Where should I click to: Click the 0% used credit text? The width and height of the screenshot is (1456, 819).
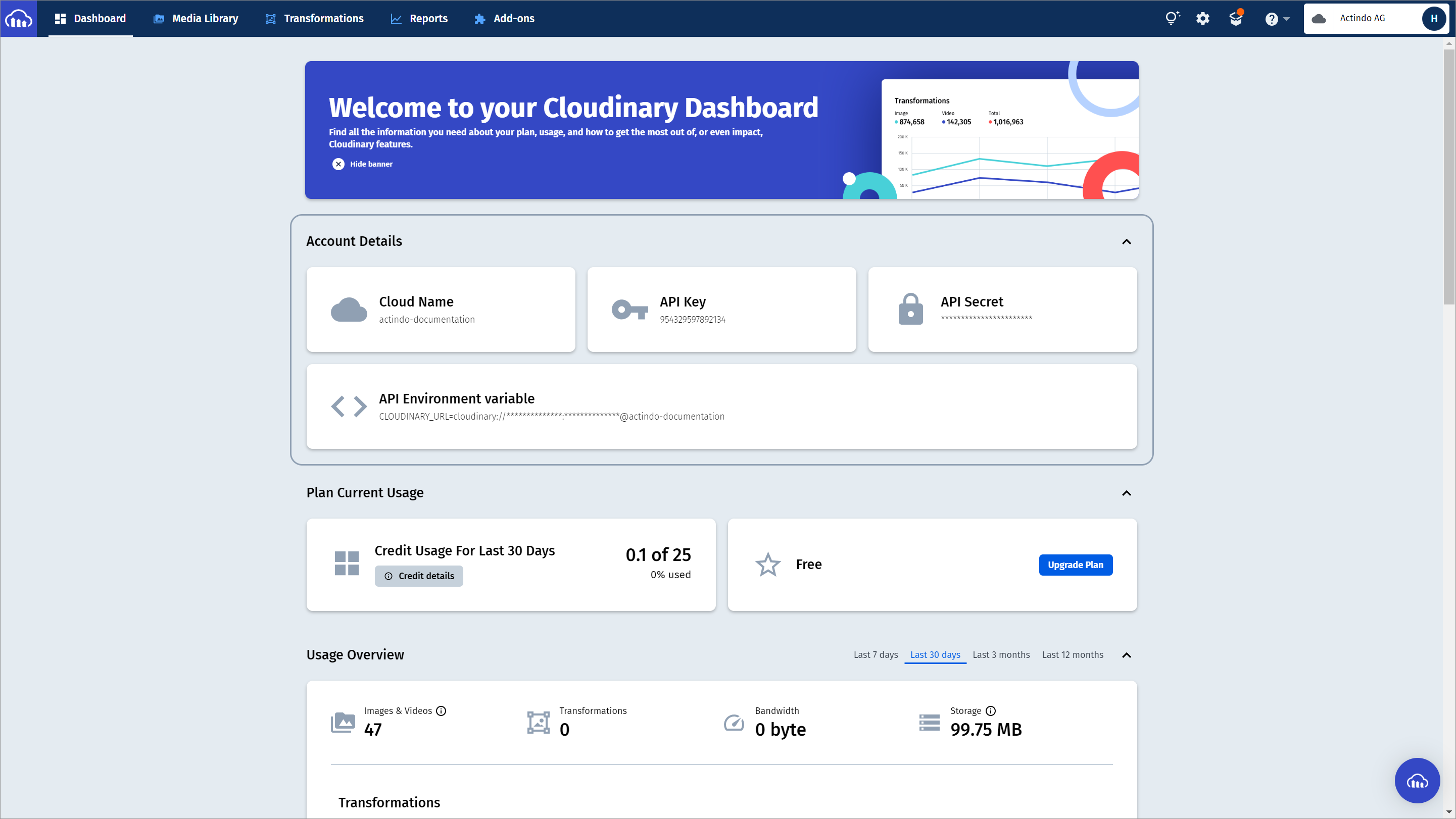click(670, 575)
